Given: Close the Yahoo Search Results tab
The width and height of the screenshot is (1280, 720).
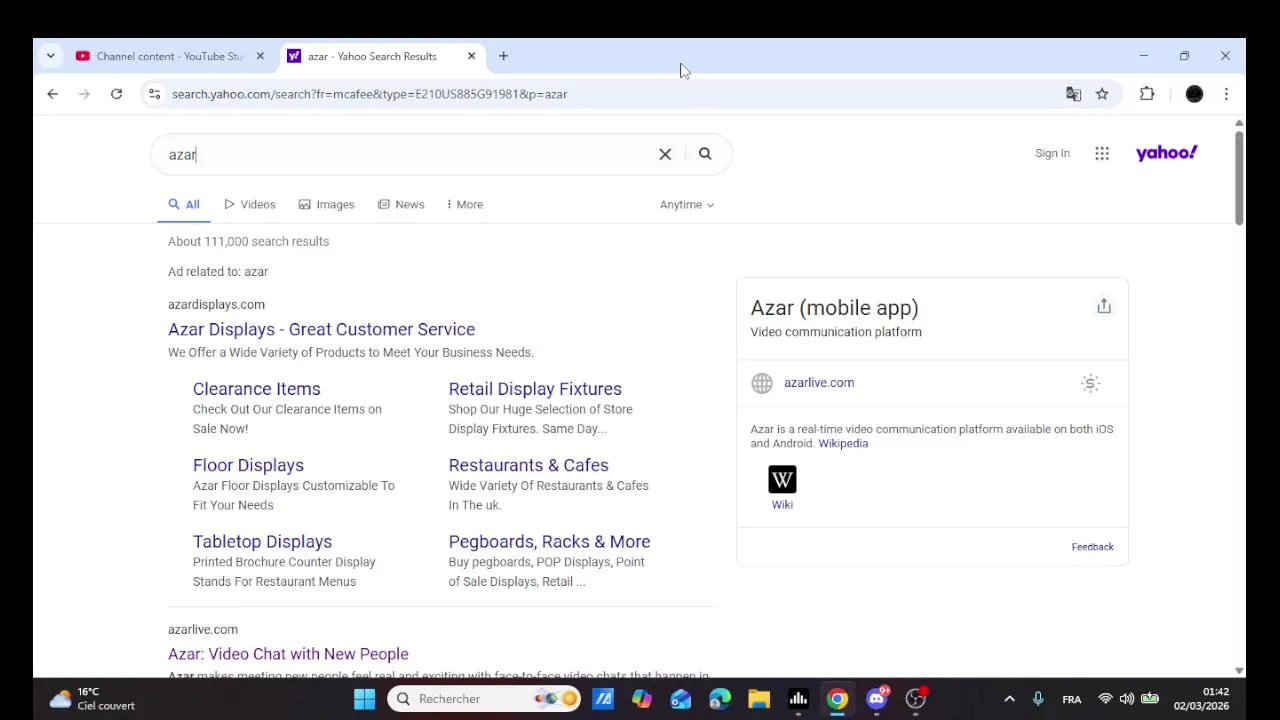Looking at the screenshot, I should click(471, 56).
